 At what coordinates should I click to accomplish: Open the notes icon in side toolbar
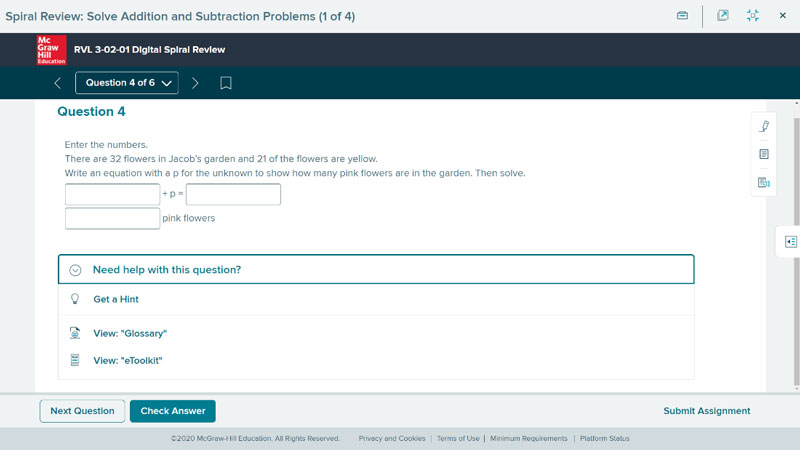click(x=764, y=154)
